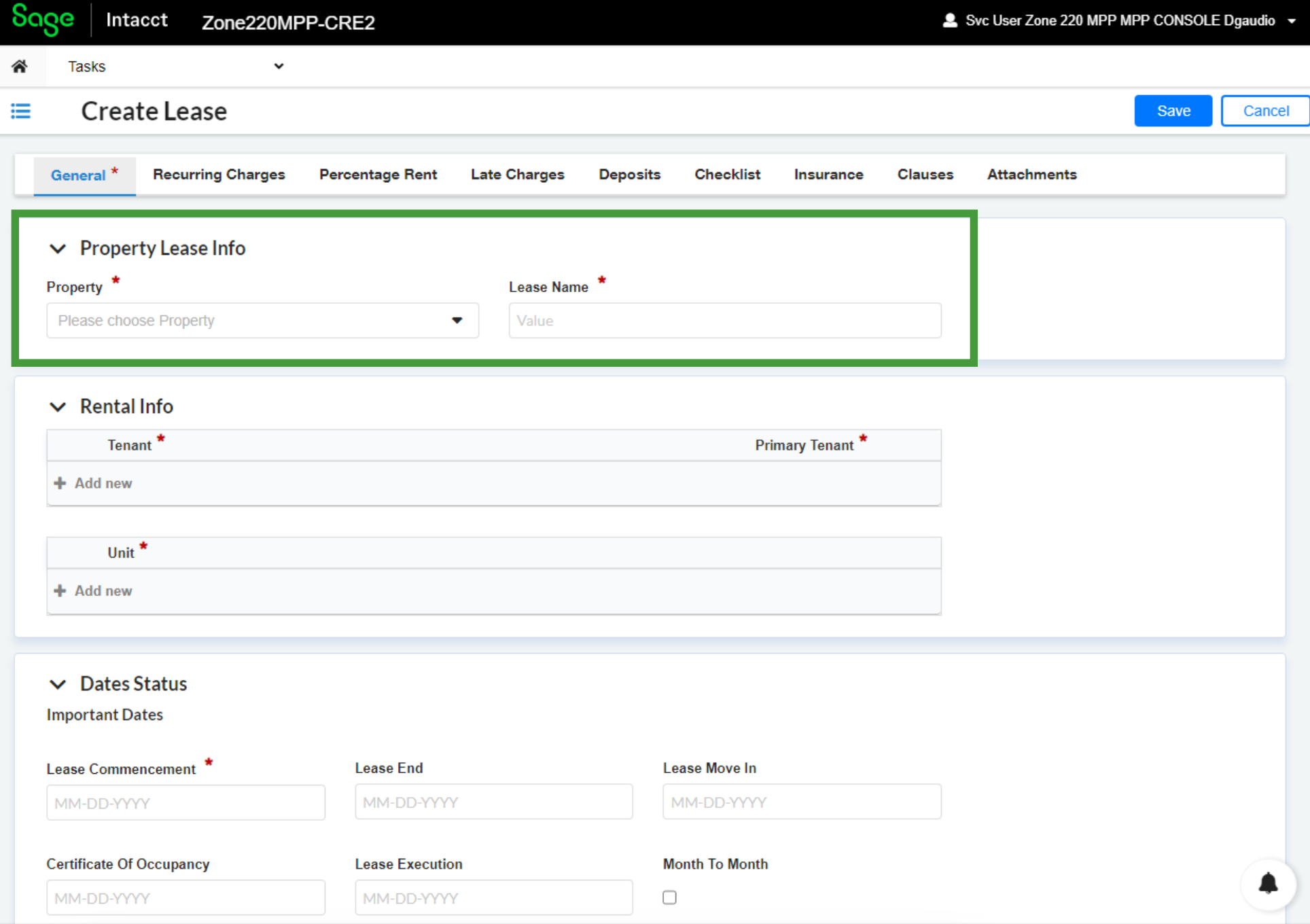Click the Certificate Of Occupancy date field

pos(185,898)
